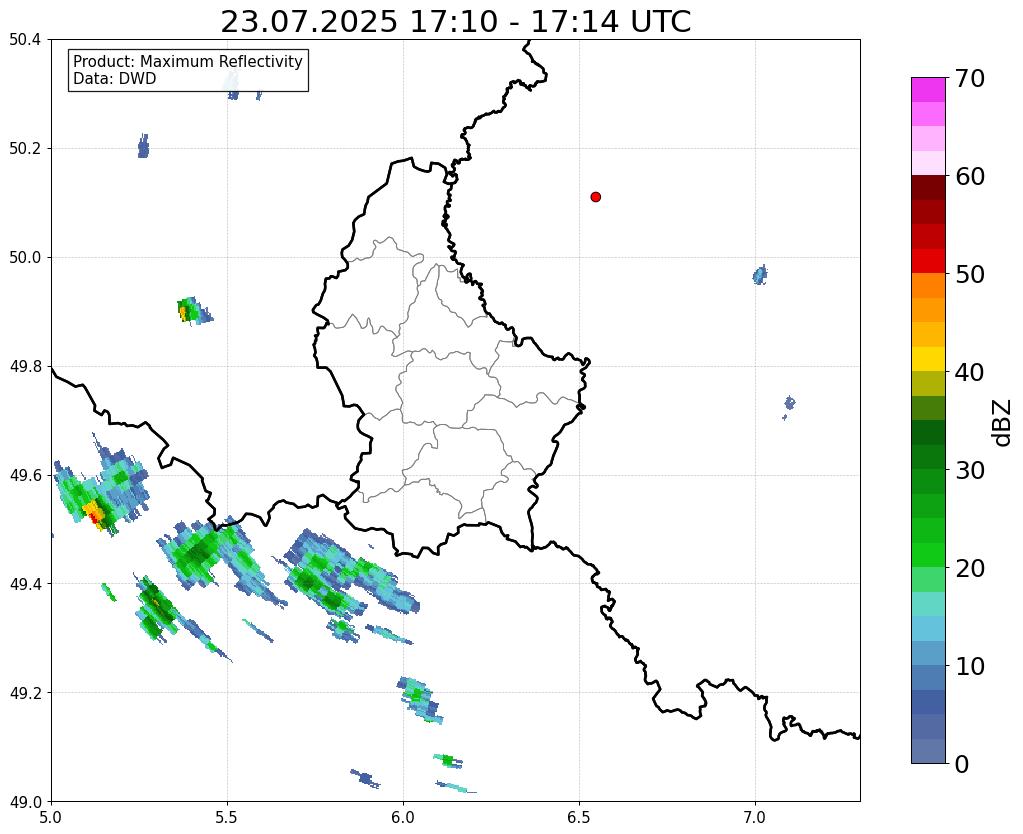This screenshot has height=834, width=1023.
Task: Click the red station marker dot
Action: pyautogui.click(x=595, y=197)
